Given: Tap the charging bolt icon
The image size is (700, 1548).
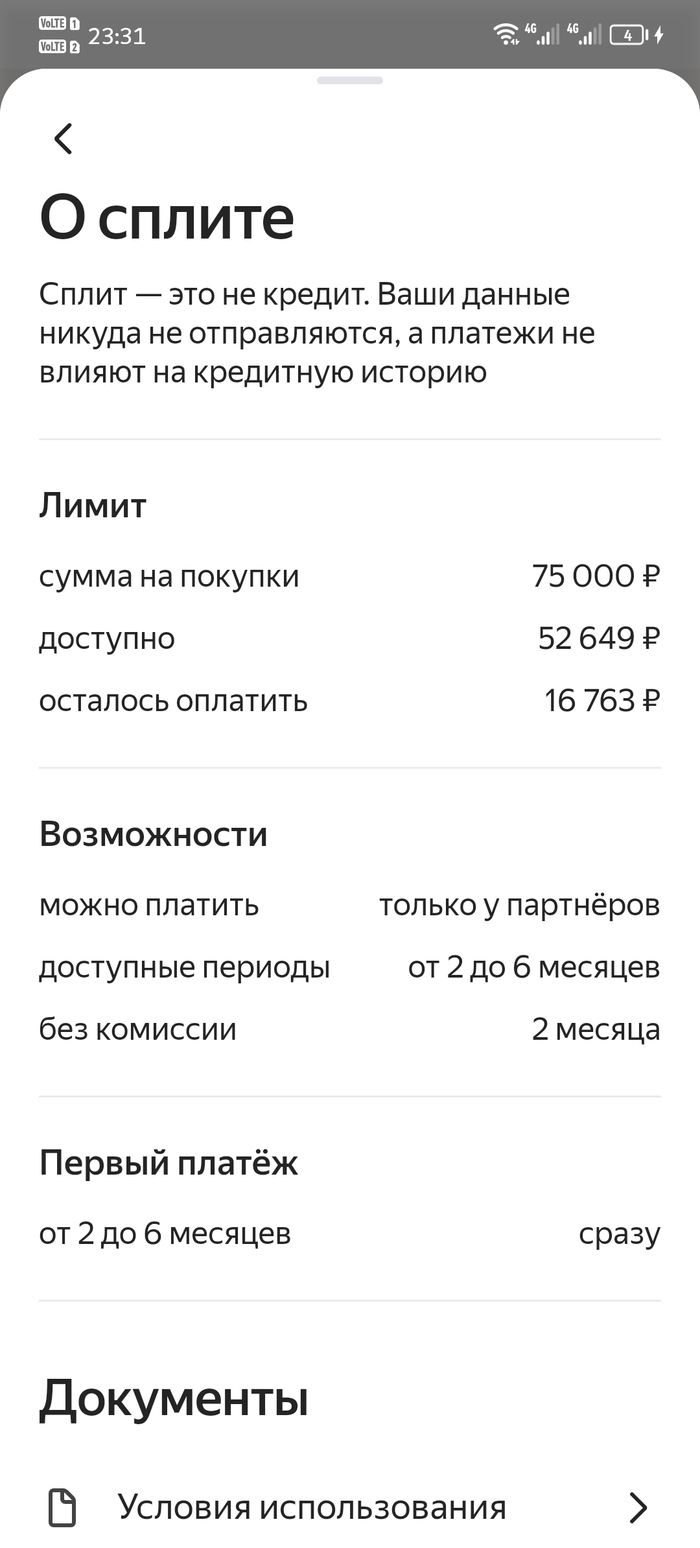Looking at the screenshot, I should 659,35.
